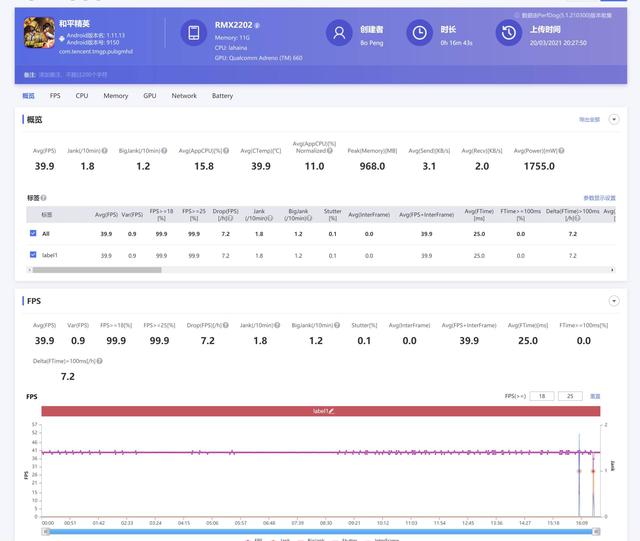Click the upload time history icon
The height and width of the screenshot is (541, 640).
point(509,33)
